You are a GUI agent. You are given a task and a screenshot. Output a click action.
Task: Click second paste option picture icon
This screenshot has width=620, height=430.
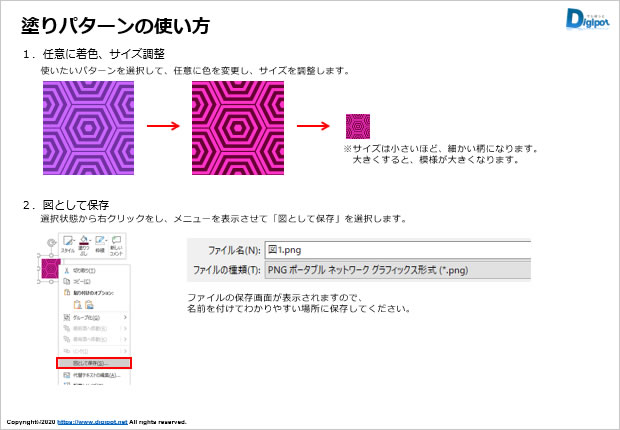click(x=89, y=304)
